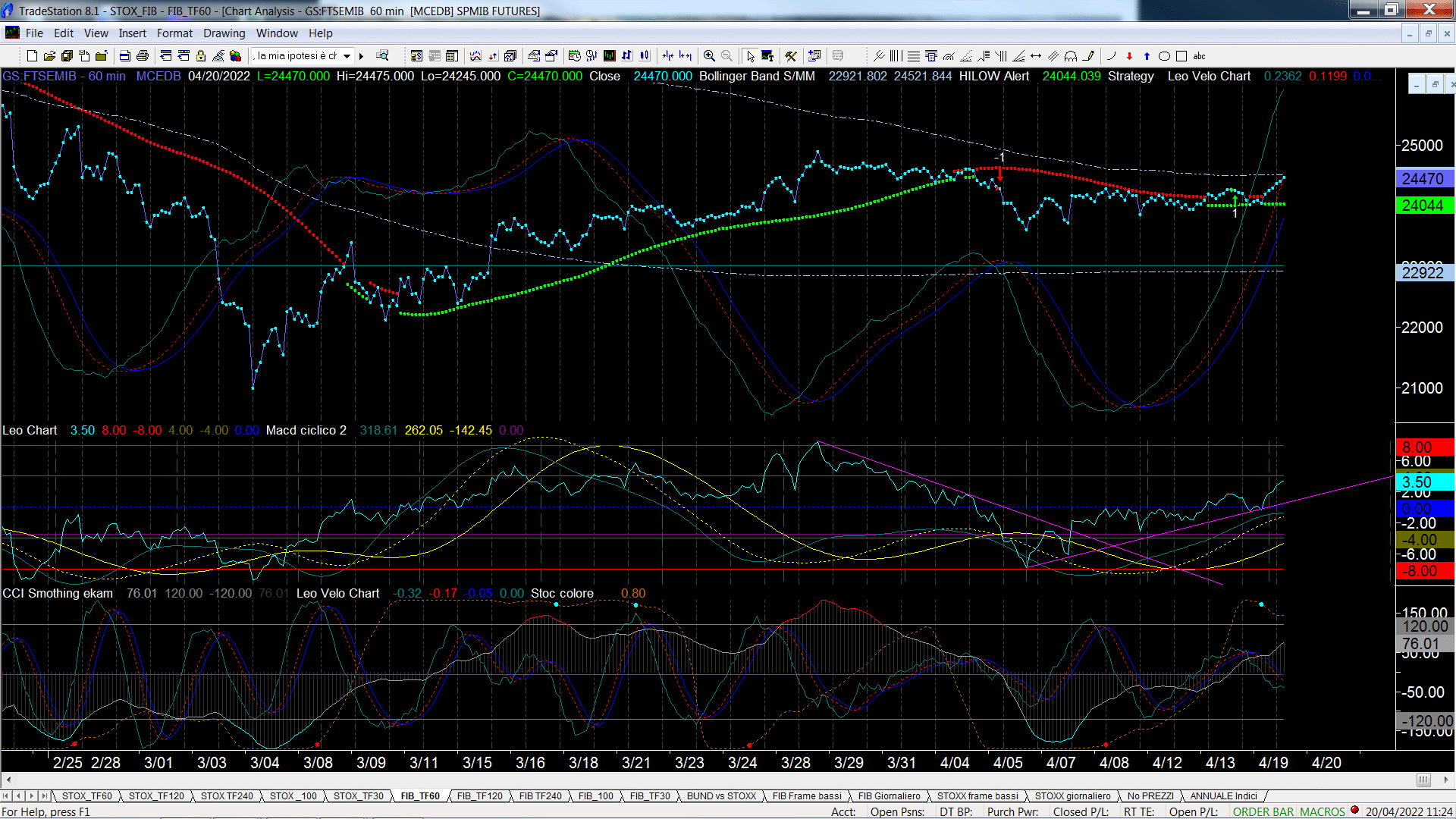The height and width of the screenshot is (819, 1456).
Task: Switch to the STOX TF240 tab
Action: click(227, 796)
